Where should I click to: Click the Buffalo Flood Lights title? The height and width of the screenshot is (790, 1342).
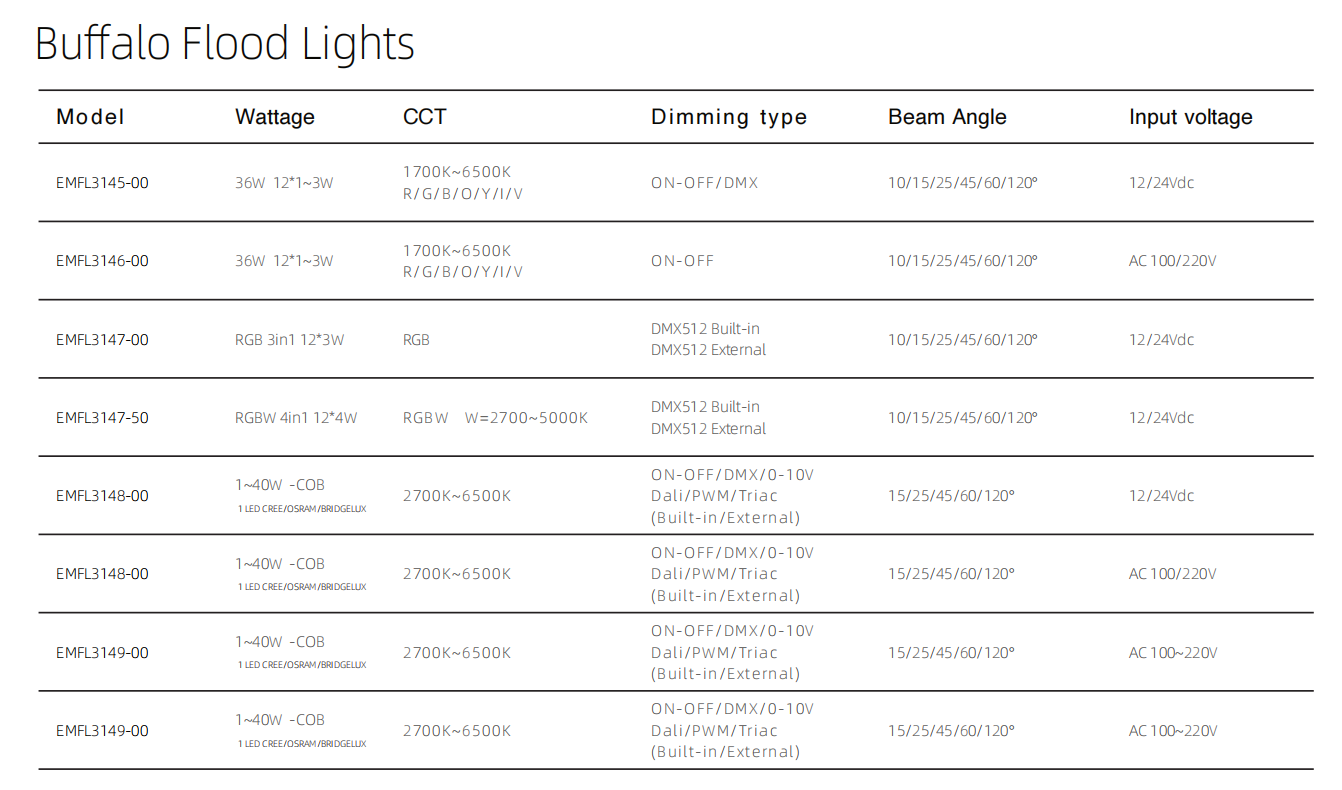(225, 44)
